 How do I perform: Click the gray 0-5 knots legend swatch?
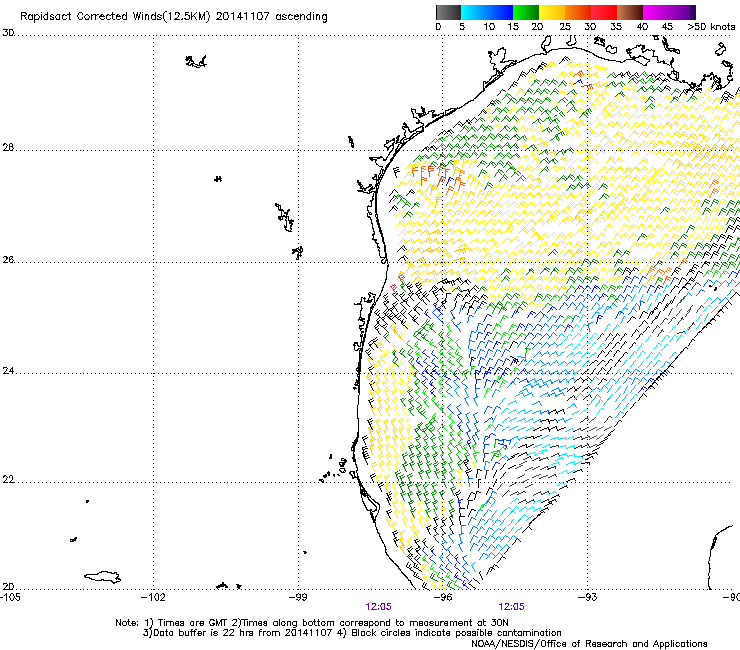click(448, 12)
